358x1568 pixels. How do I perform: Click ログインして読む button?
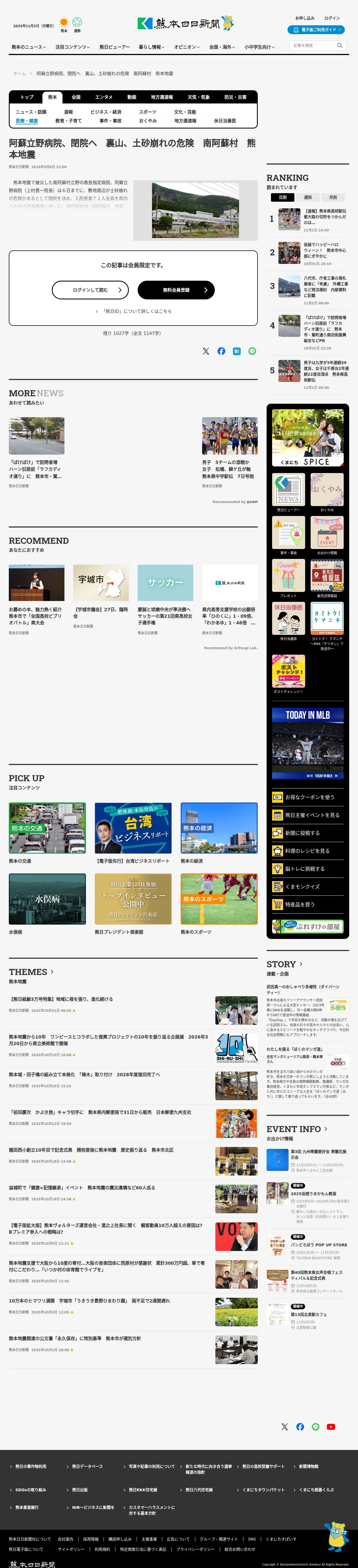click(x=90, y=290)
